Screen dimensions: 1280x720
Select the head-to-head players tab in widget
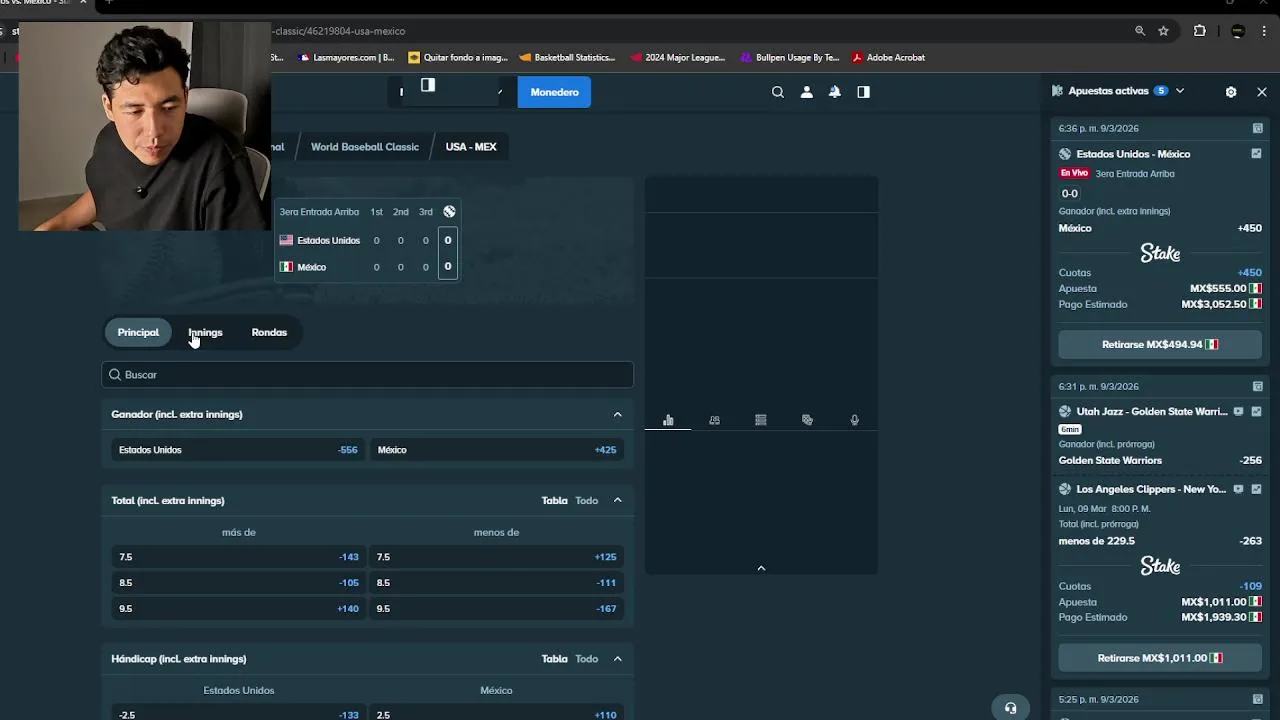click(x=714, y=420)
